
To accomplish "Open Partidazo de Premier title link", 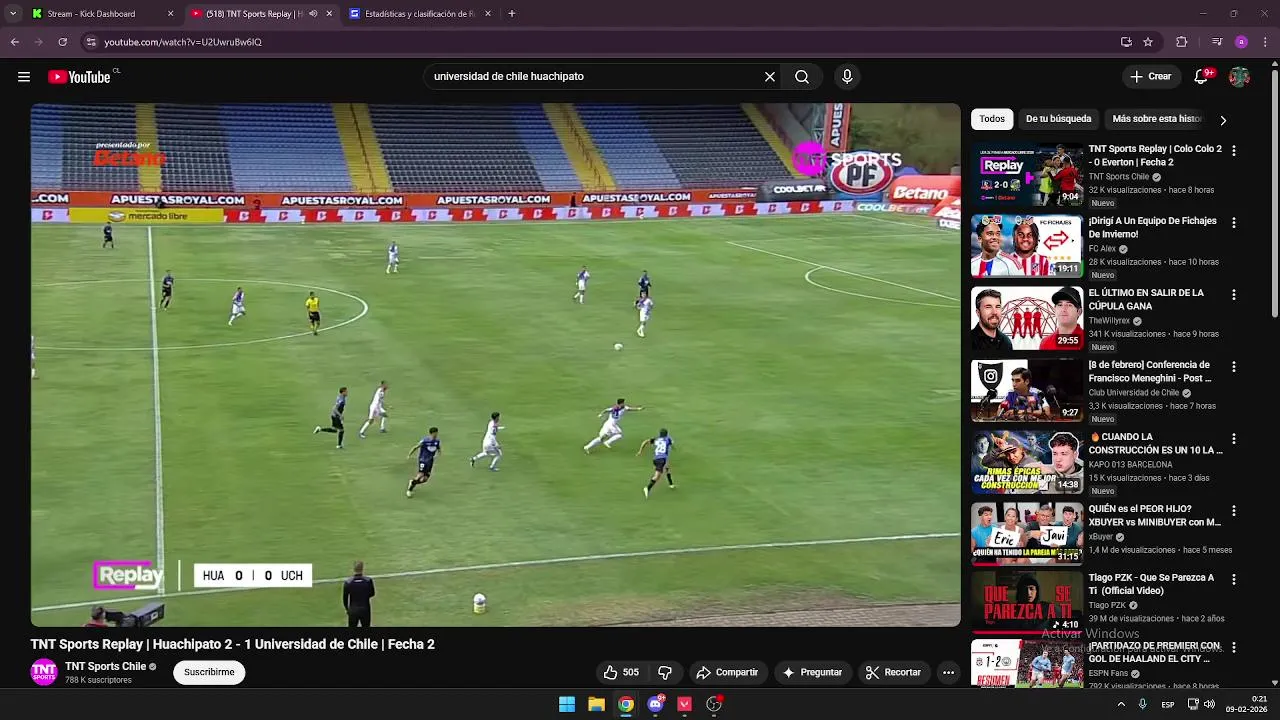I will pos(1154,653).
